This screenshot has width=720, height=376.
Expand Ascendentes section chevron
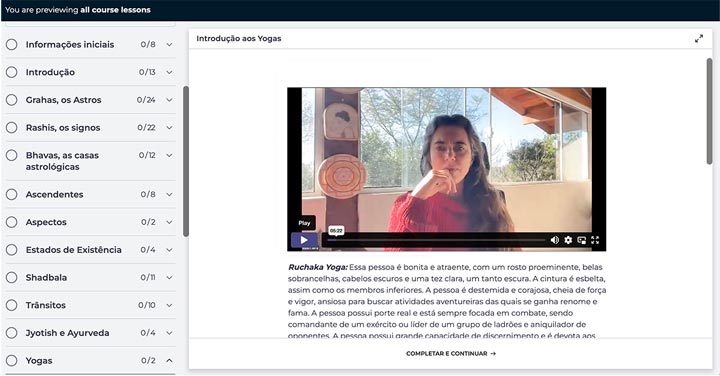pos(169,194)
